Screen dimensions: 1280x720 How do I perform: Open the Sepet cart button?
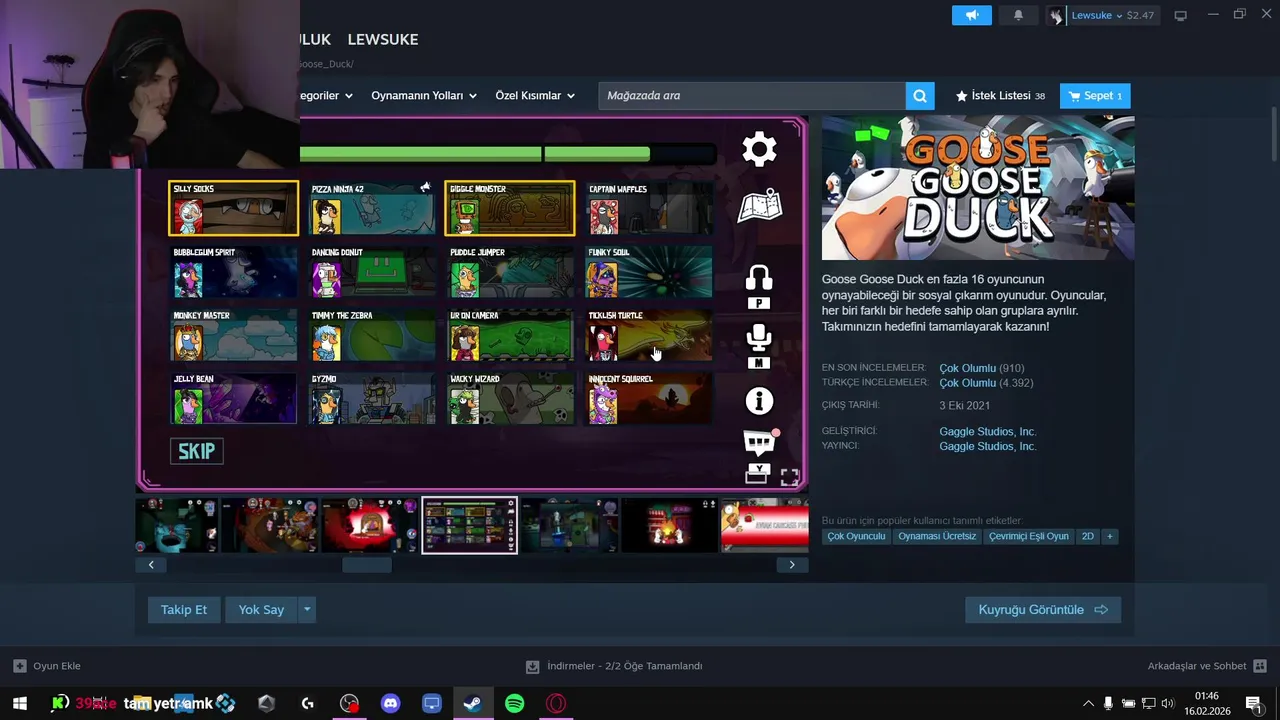click(1095, 96)
